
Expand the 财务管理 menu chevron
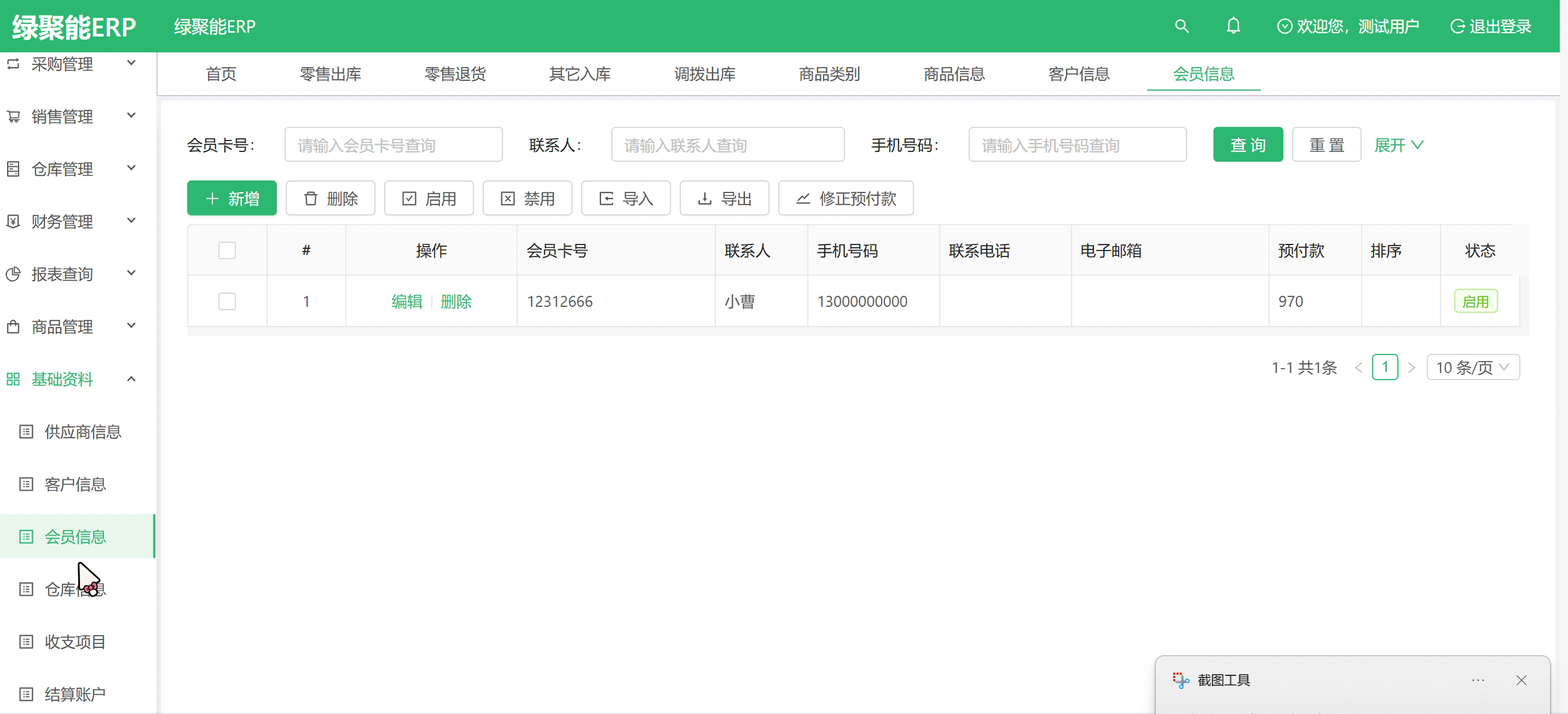pos(131,219)
